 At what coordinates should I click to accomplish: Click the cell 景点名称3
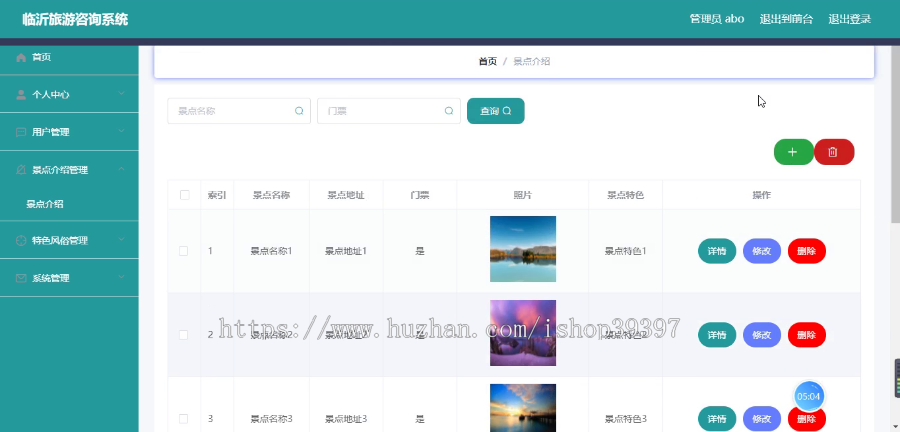pos(271,418)
